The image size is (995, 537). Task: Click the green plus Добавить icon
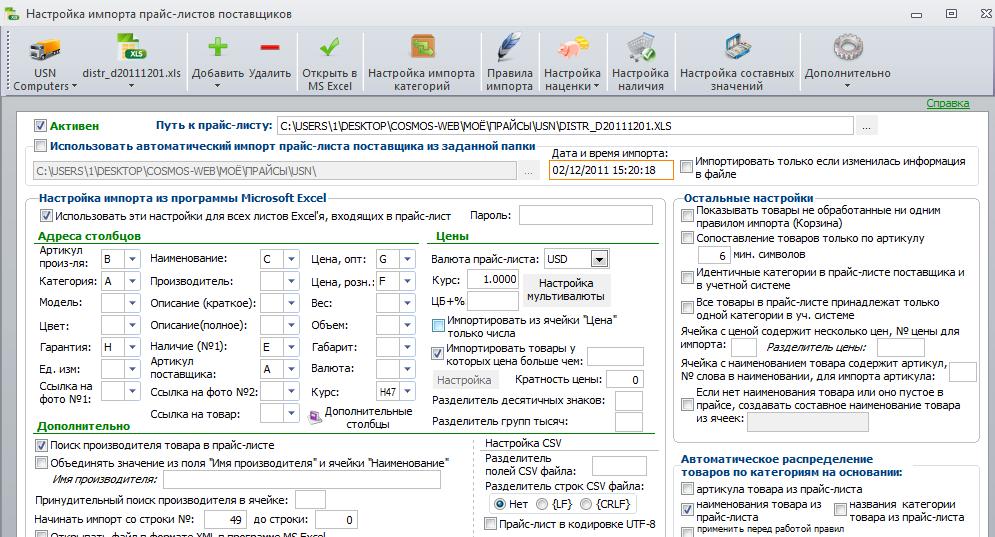click(x=218, y=48)
